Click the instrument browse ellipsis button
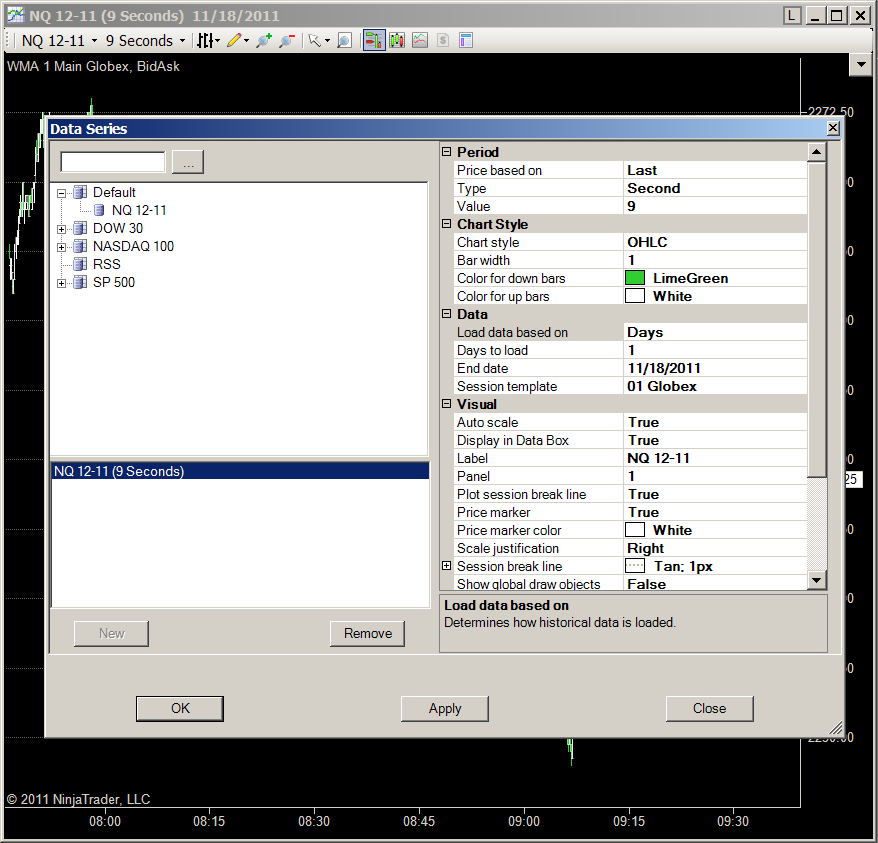 (x=188, y=162)
